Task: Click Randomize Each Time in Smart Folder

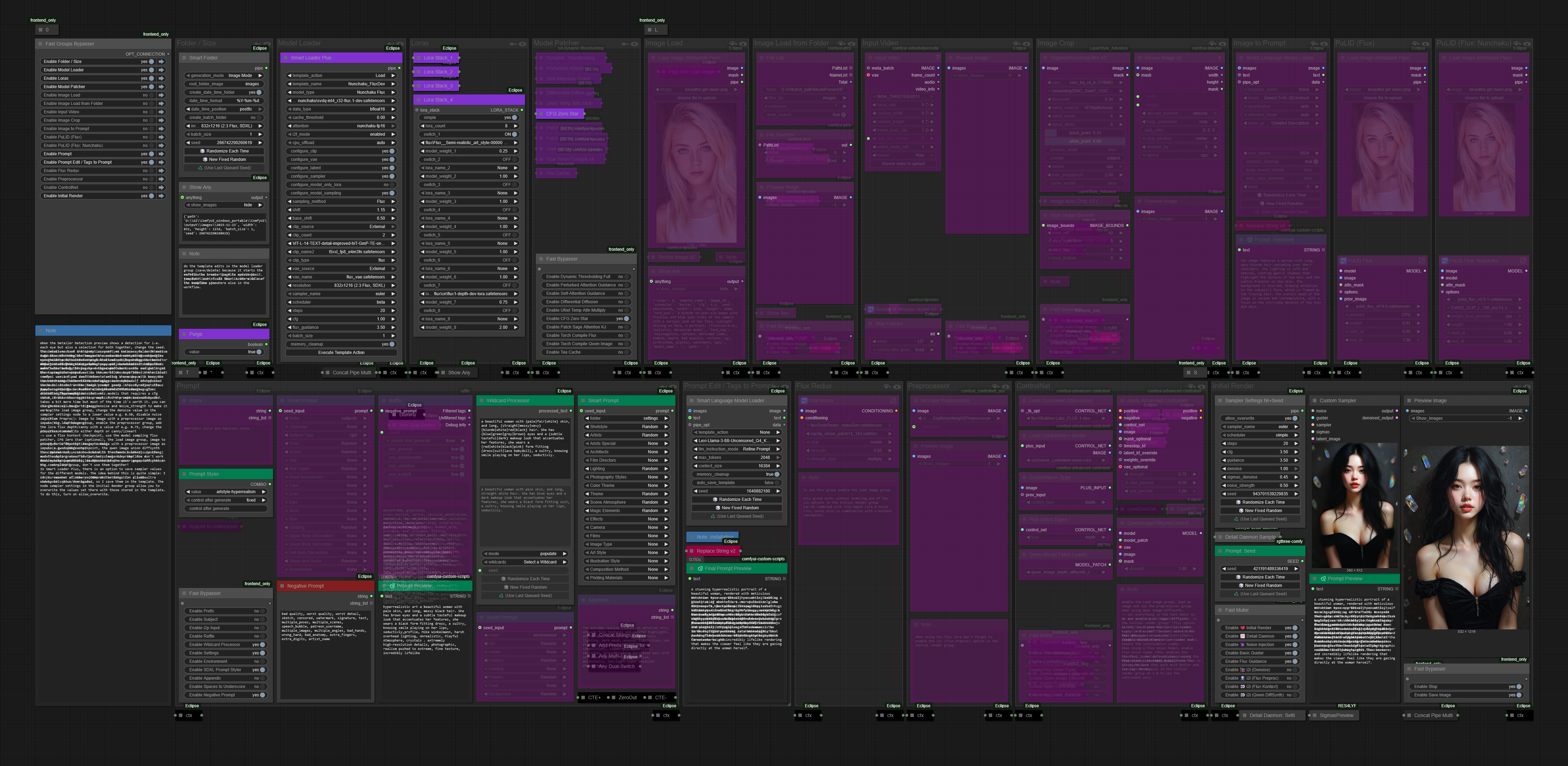Action: [225, 151]
